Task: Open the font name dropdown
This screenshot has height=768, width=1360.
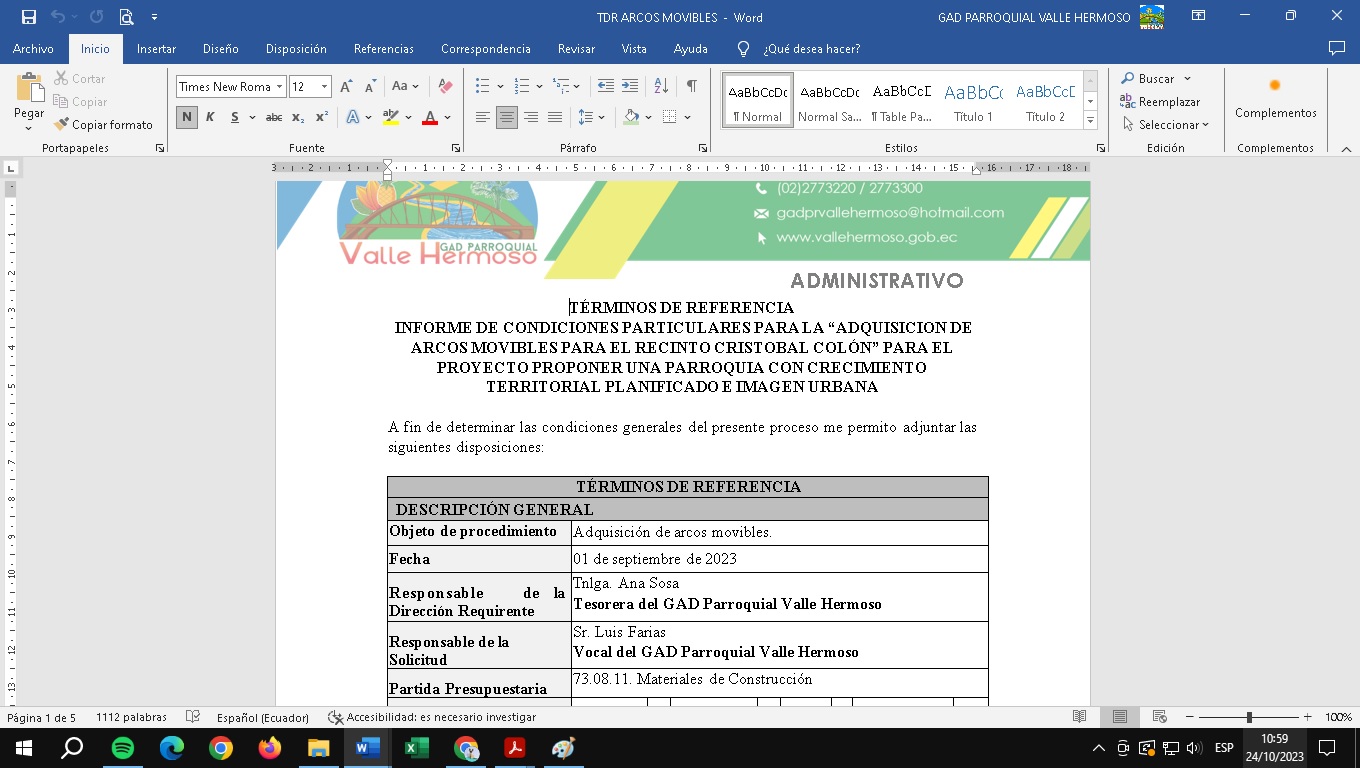Action: point(280,87)
